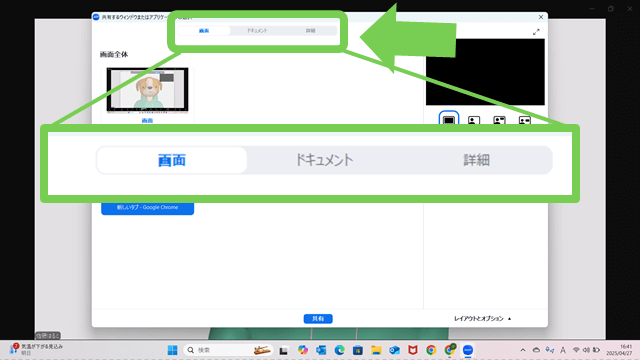Open the 詳細 tab in the small top tab bar
The height and width of the screenshot is (360, 640).
pyautogui.click(x=311, y=31)
